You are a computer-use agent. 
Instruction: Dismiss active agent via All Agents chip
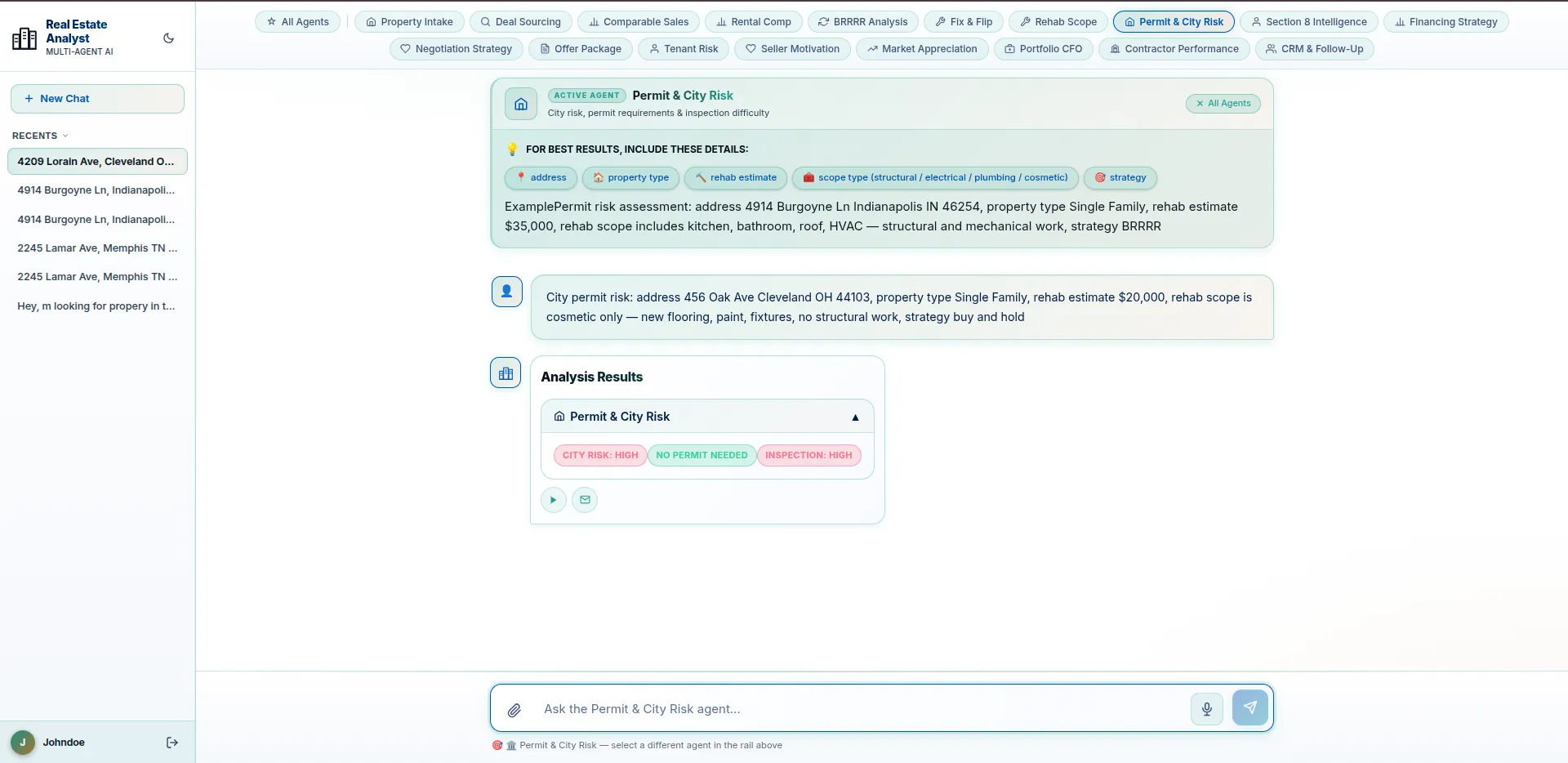pos(1223,104)
